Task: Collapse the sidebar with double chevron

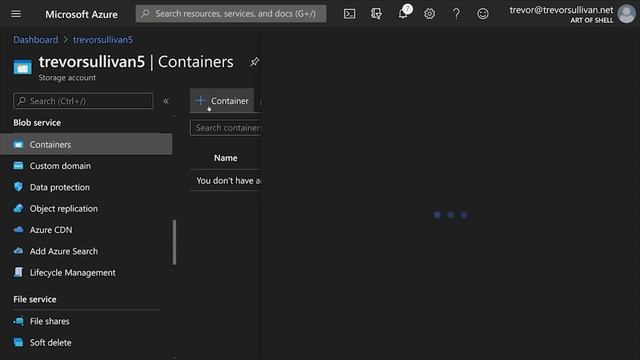Action: tap(166, 101)
